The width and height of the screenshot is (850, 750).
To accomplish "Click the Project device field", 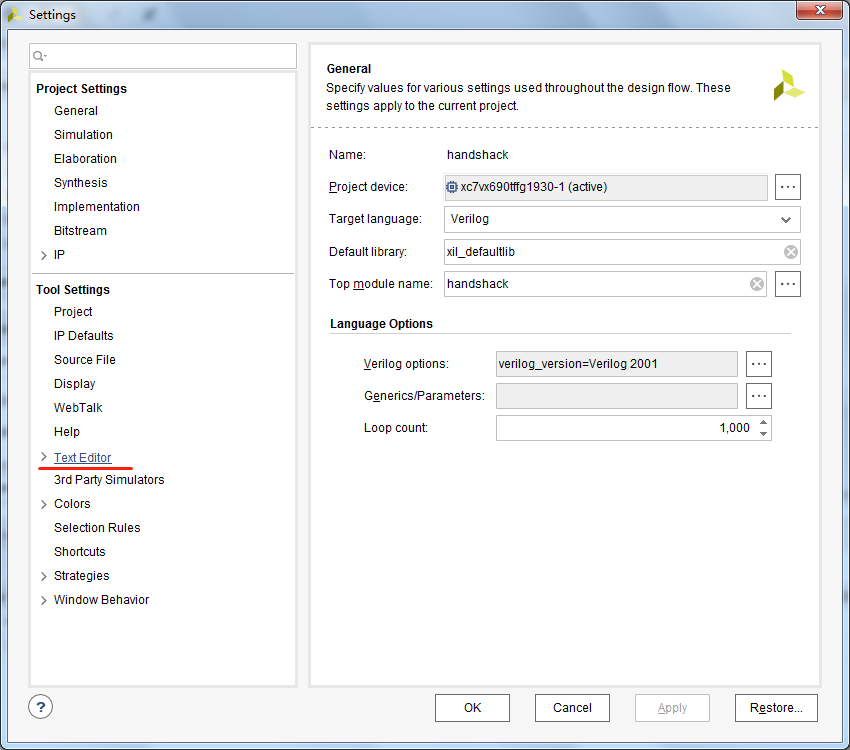I will 606,187.
